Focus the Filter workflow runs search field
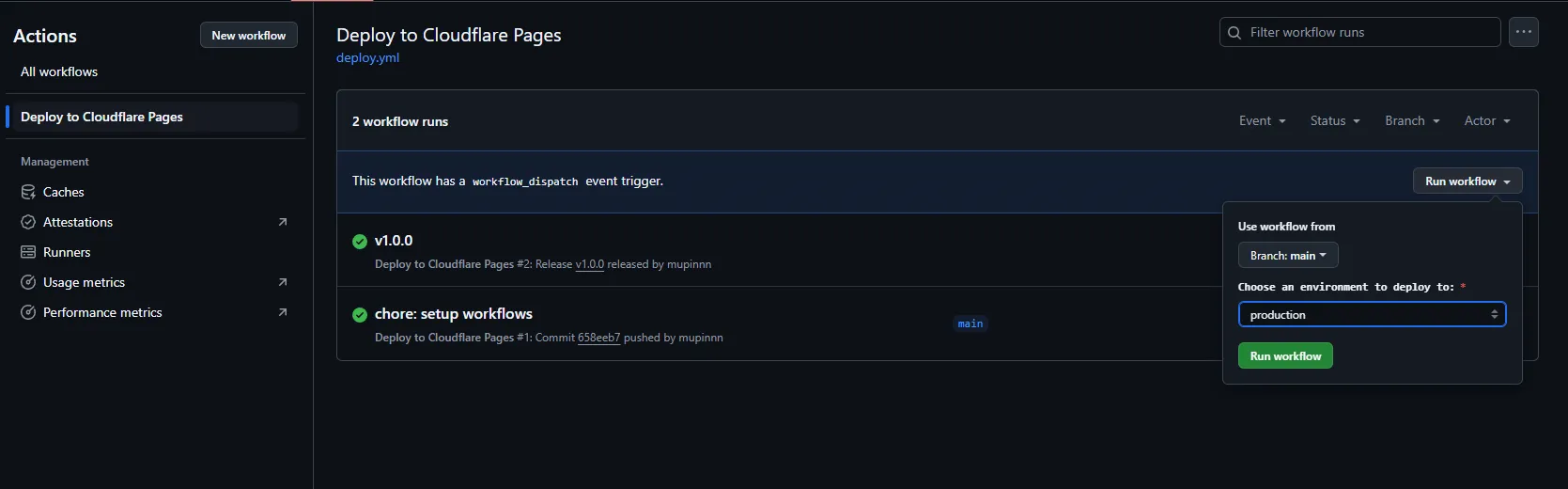1568x489 pixels. [1368, 33]
